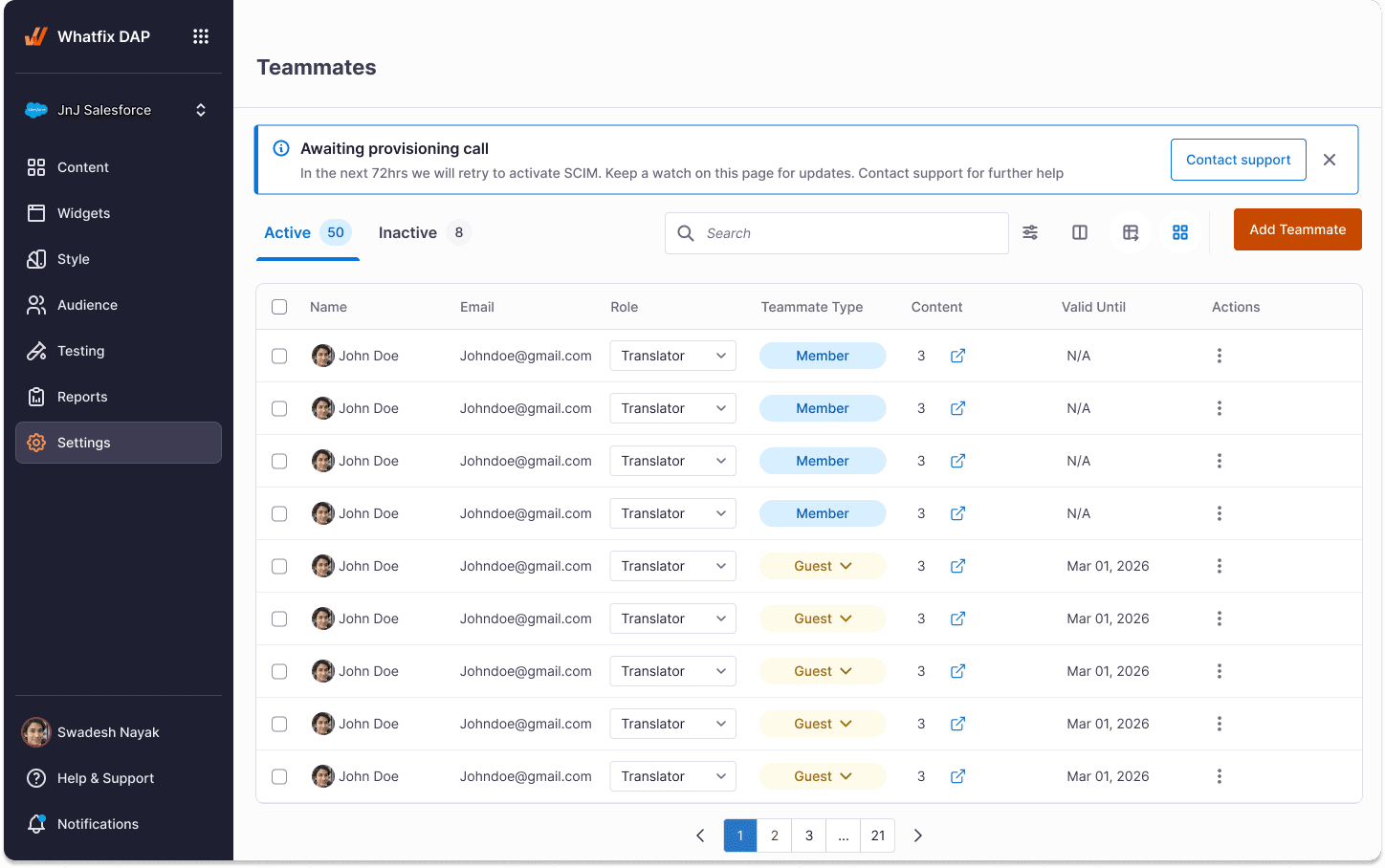Click the pagination ellipsis
The height and width of the screenshot is (868, 1385).
[x=844, y=835]
